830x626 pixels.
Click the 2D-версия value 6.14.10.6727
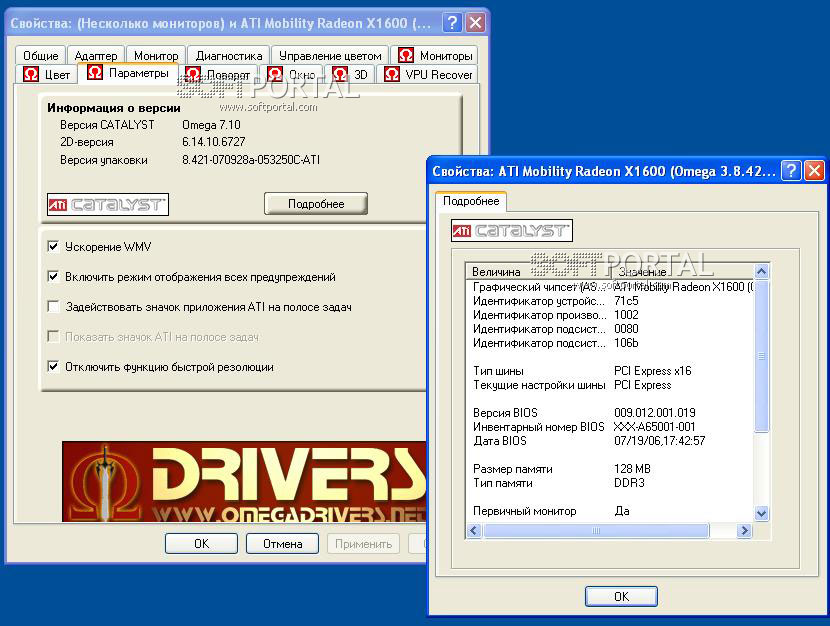click(213, 142)
